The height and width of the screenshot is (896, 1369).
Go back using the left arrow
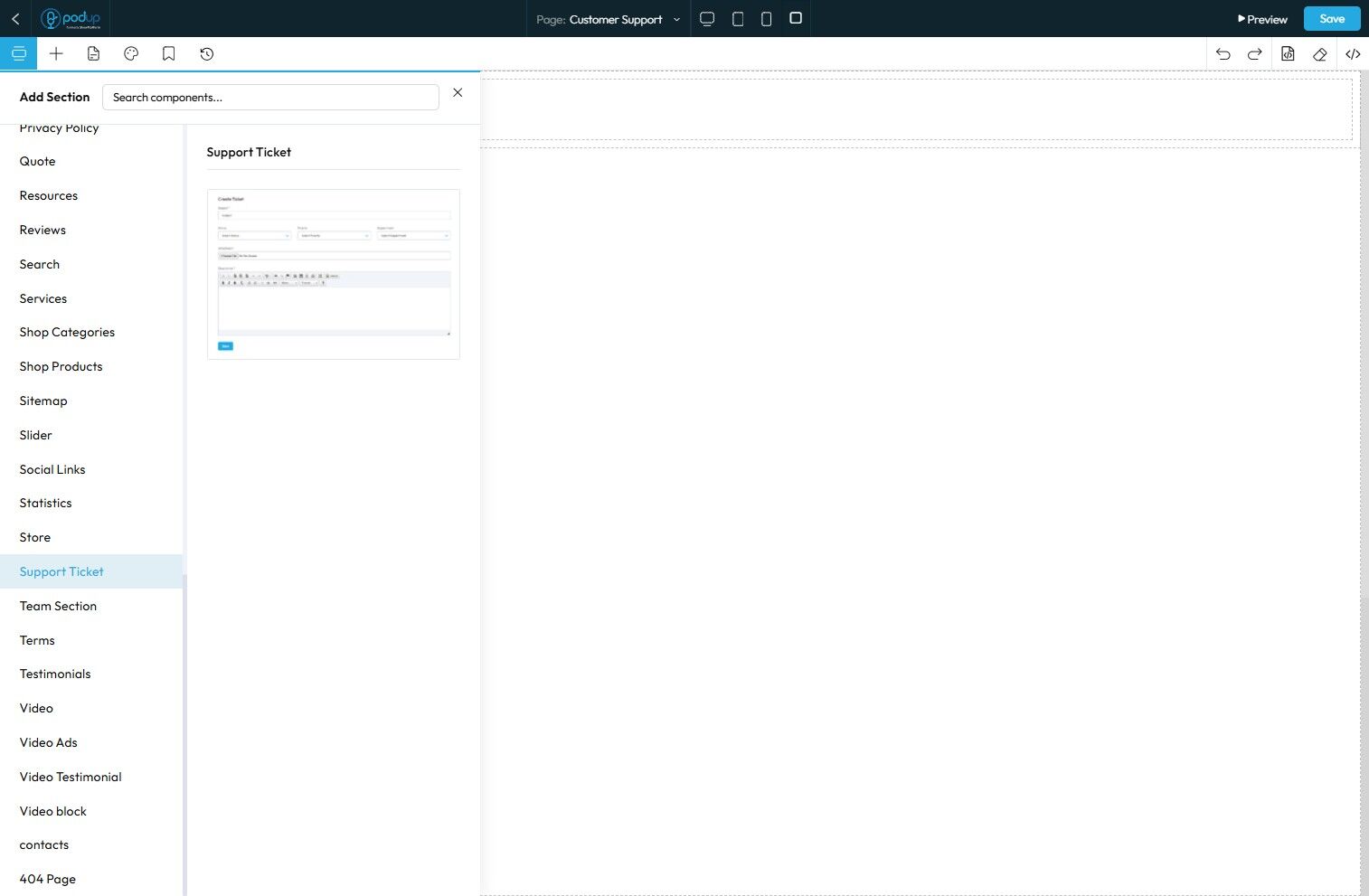[15, 19]
